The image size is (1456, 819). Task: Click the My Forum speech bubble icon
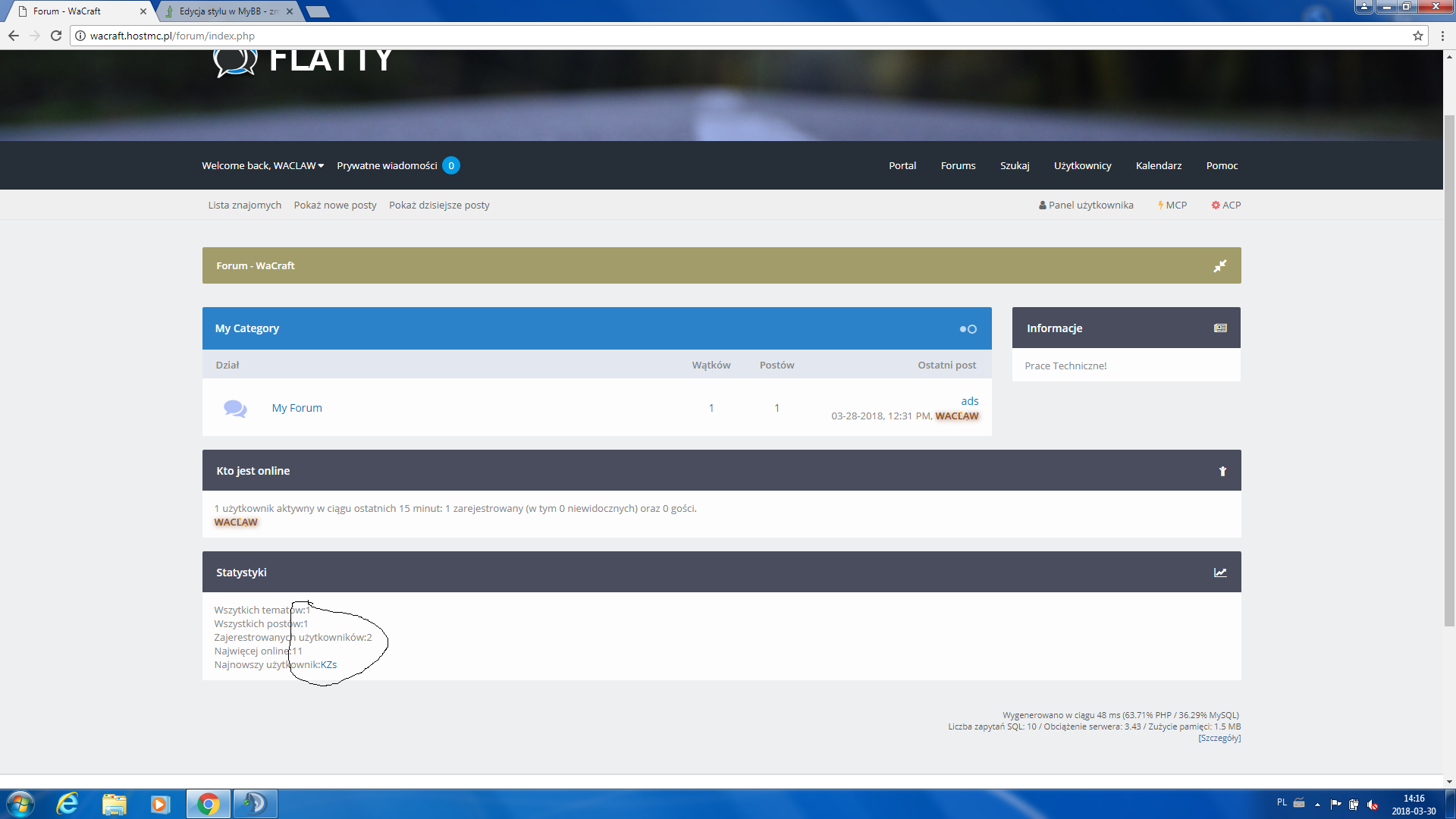(x=235, y=408)
